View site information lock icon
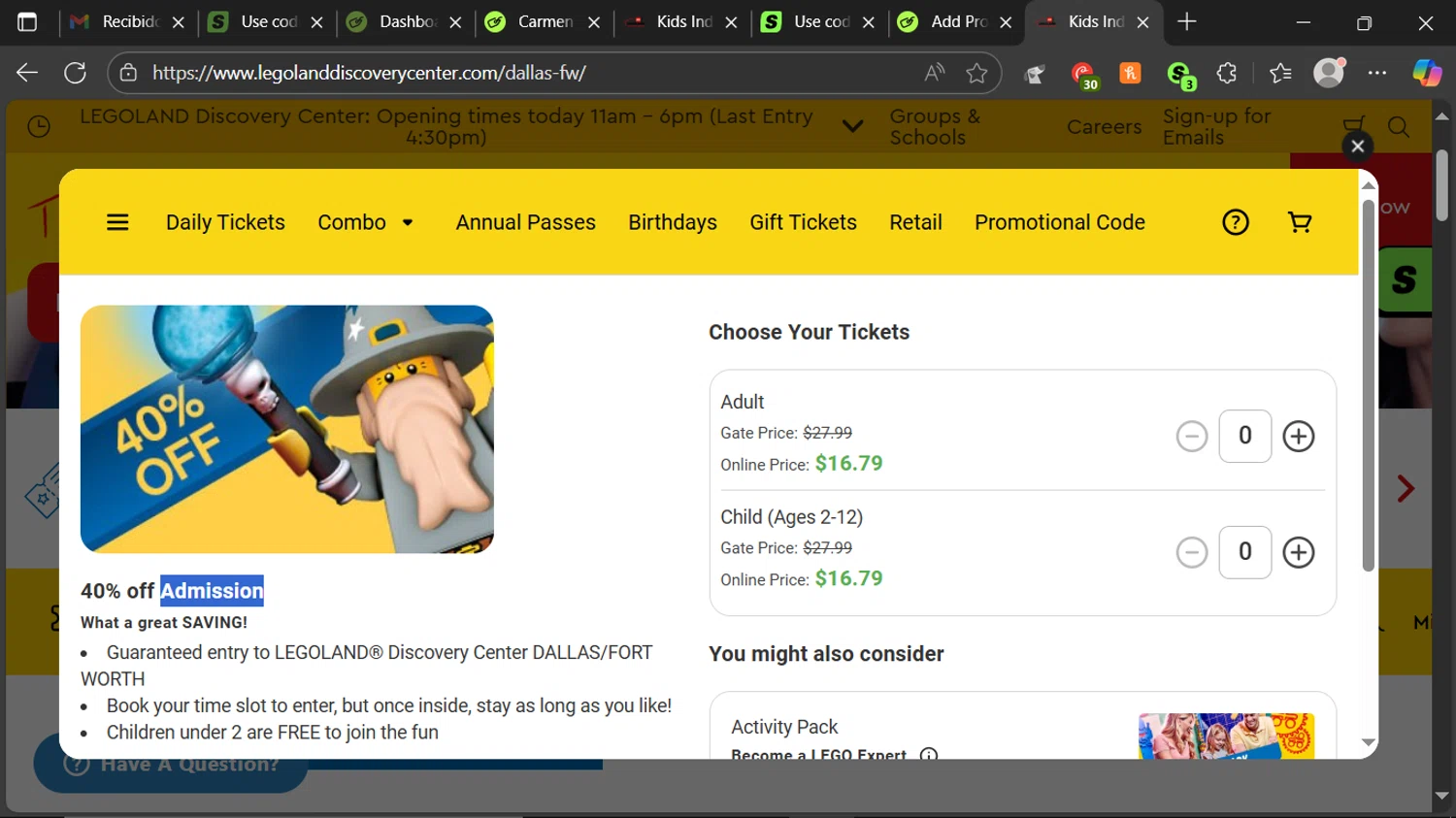 (x=127, y=73)
